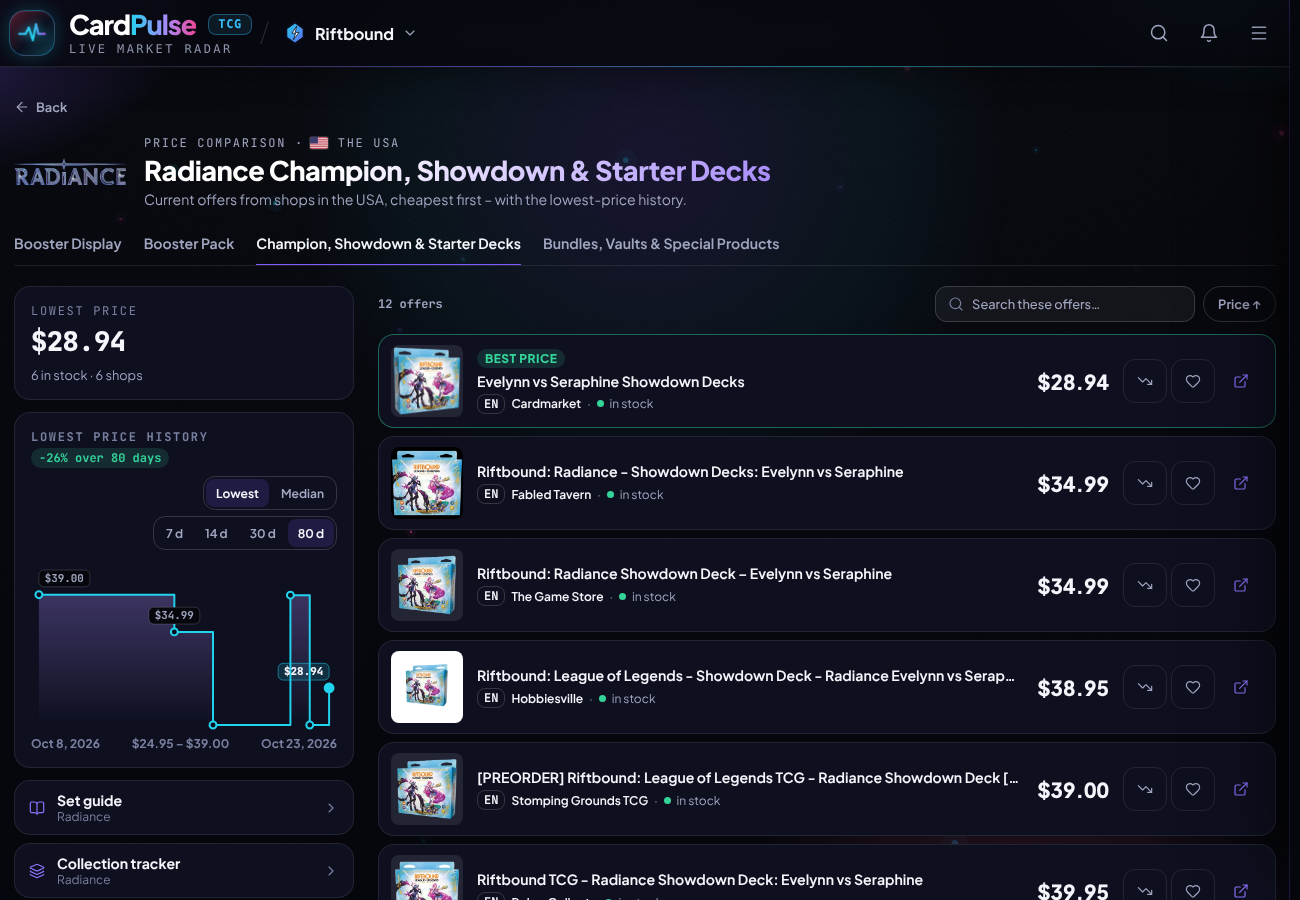The width and height of the screenshot is (1300, 900).
Task: Select the 80 d history range
Action: tap(311, 533)
